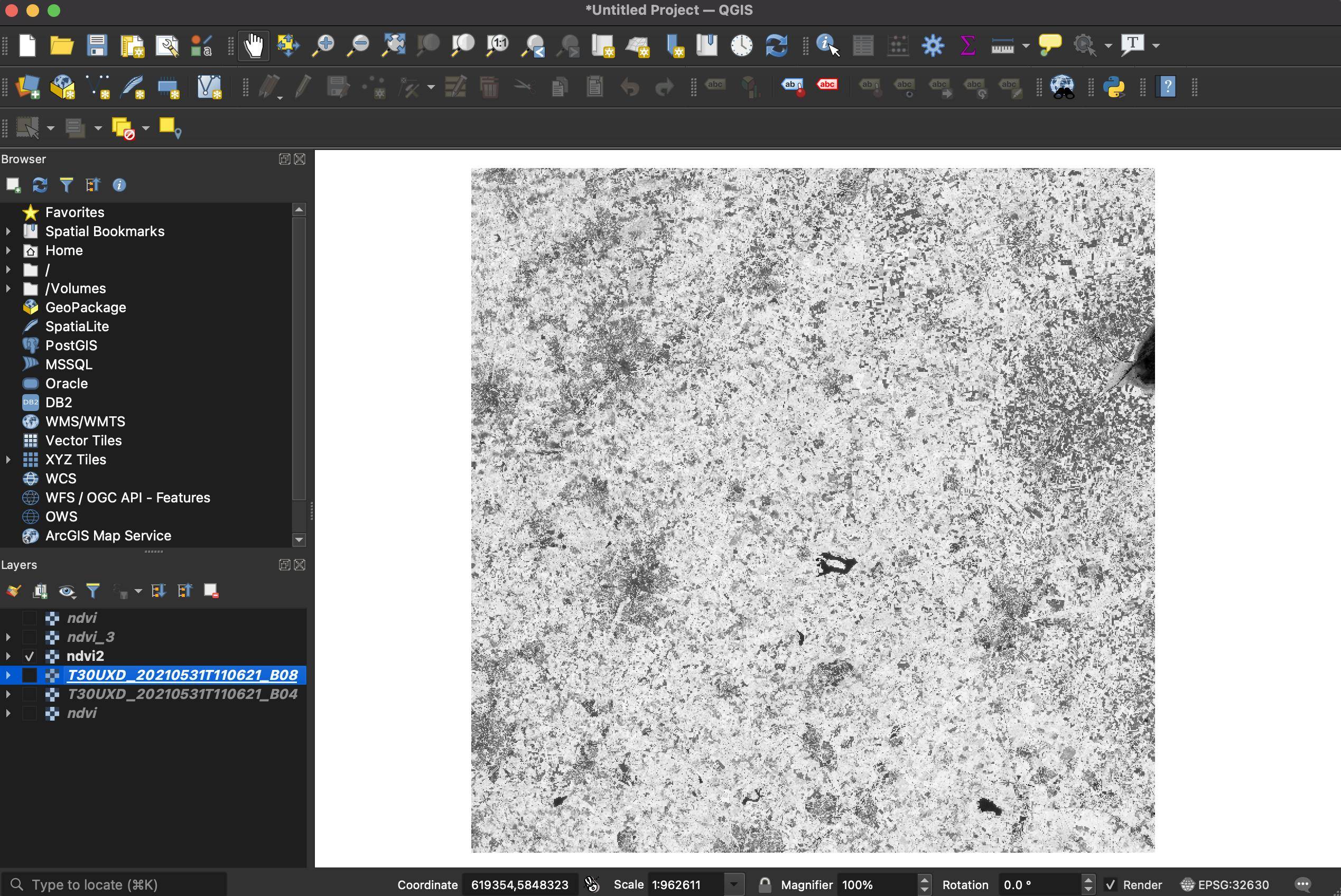
Task: Open the Help question mark icon
Action: (x=1166, y=87)
